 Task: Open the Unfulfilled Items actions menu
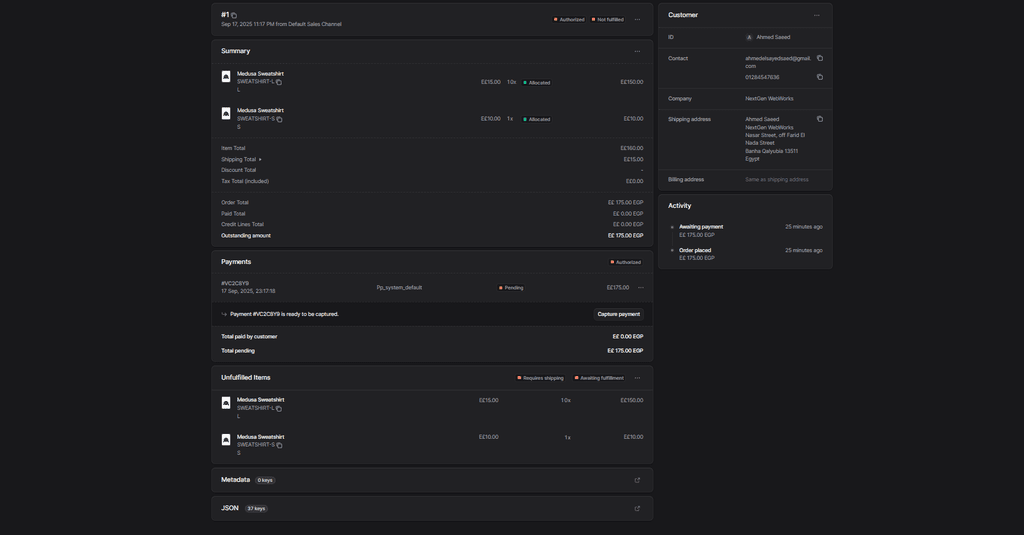click(637, 378)
